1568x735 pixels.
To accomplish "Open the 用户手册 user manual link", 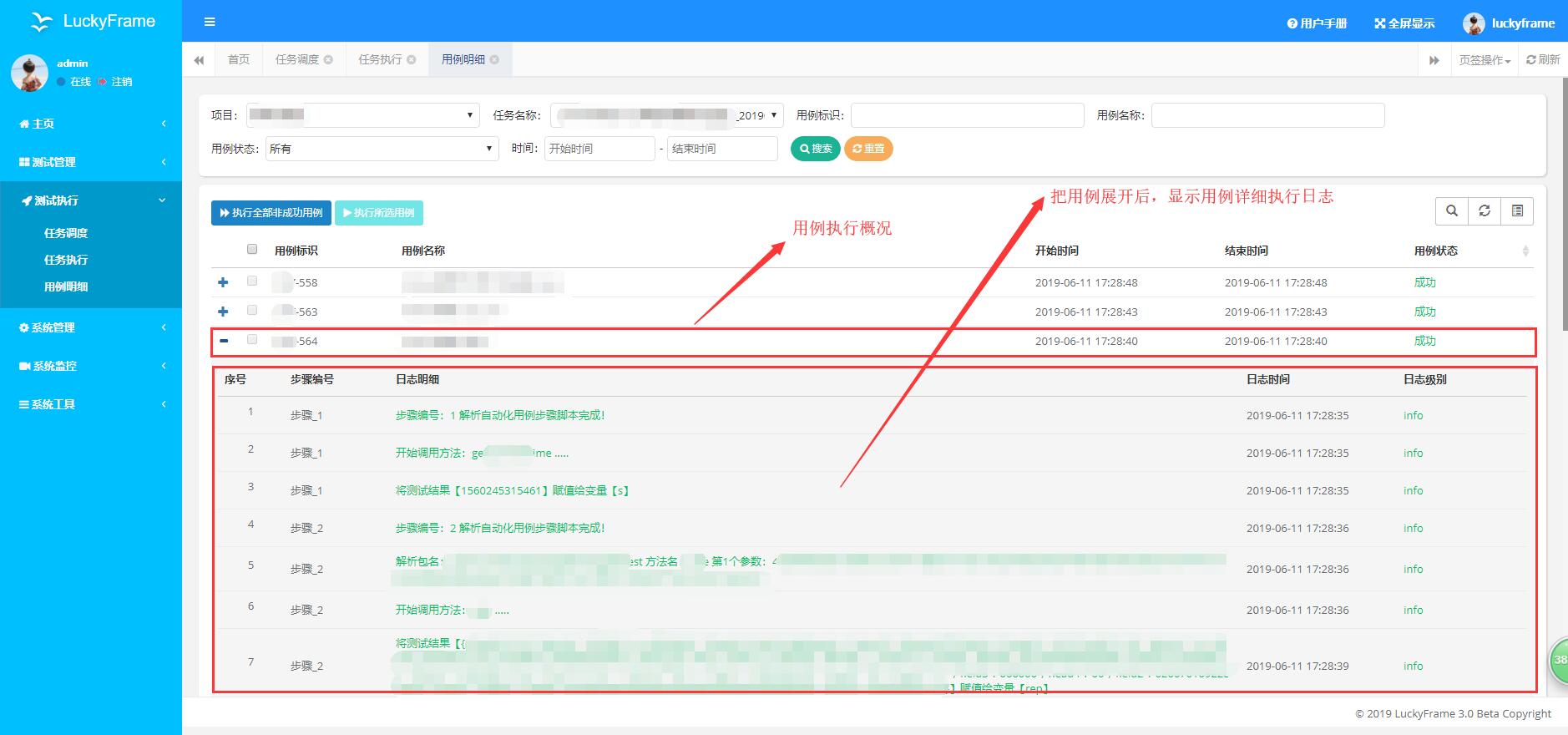I will [1318, 23].
